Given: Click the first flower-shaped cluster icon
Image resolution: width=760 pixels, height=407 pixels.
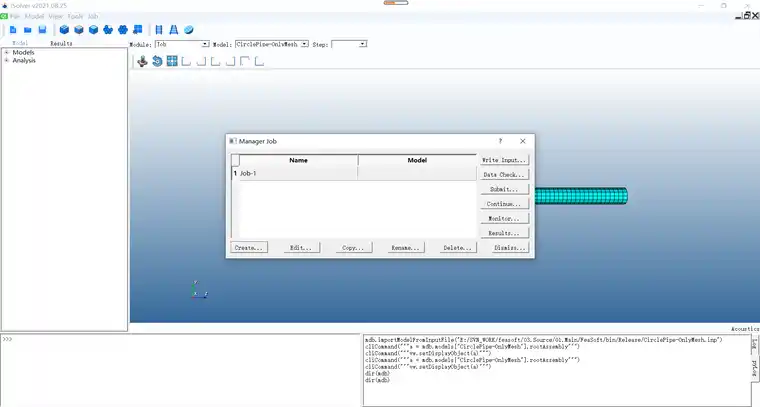Looking at the screenshot, I should [108, 30].
